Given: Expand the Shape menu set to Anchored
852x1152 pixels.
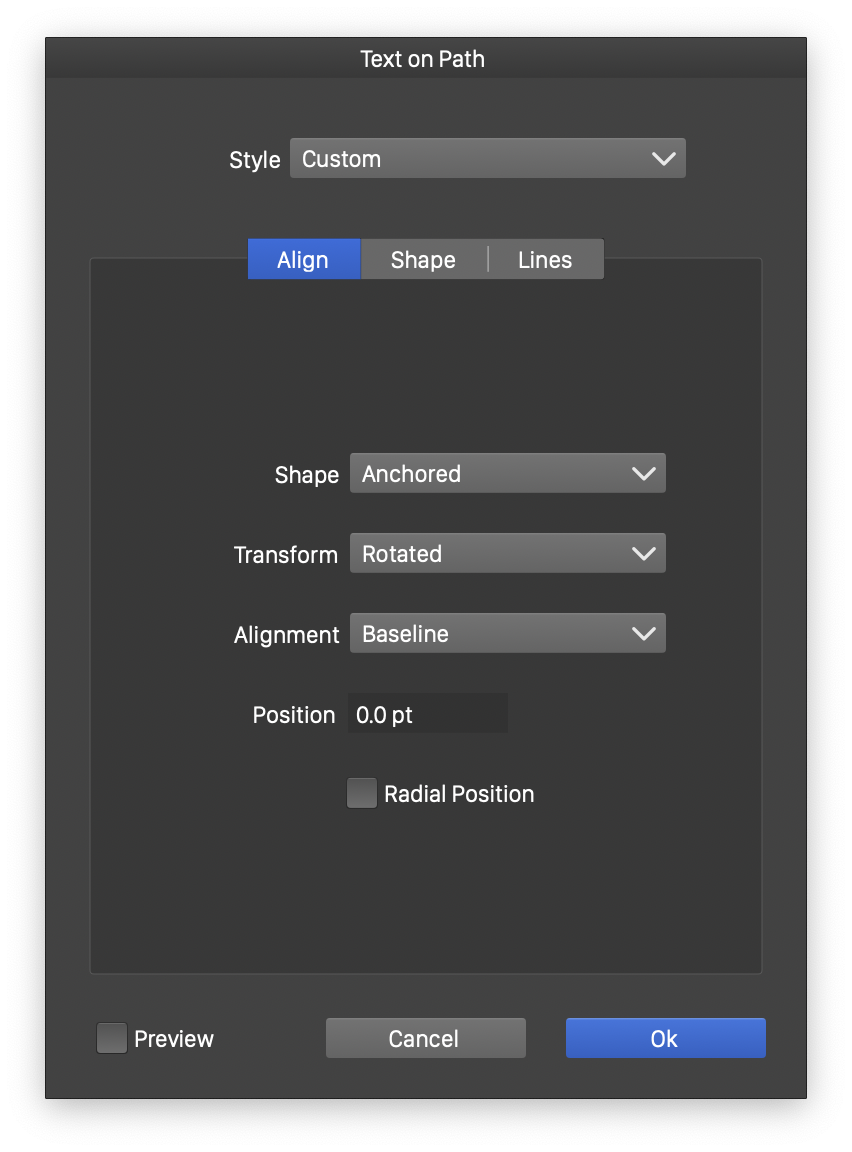Looking at the screenshot, I should (507, 474).
